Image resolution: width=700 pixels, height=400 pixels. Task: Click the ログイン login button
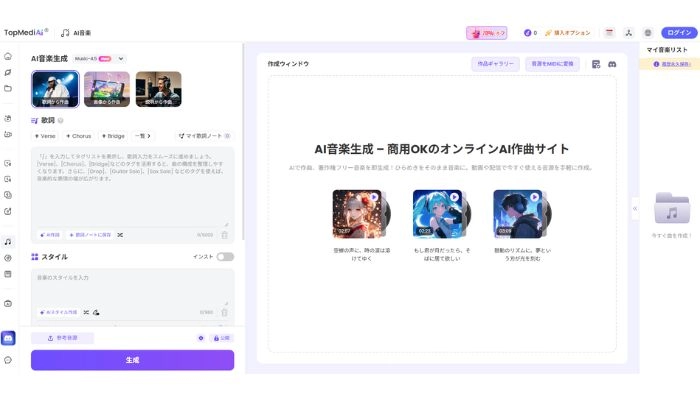point(679,32)
